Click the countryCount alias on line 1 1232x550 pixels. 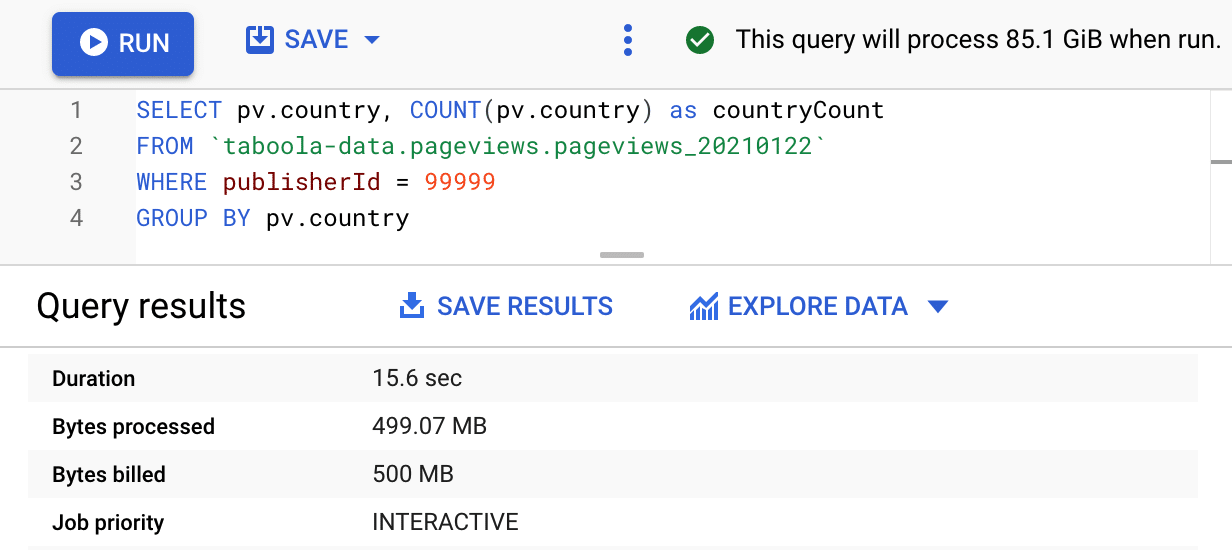798,110
